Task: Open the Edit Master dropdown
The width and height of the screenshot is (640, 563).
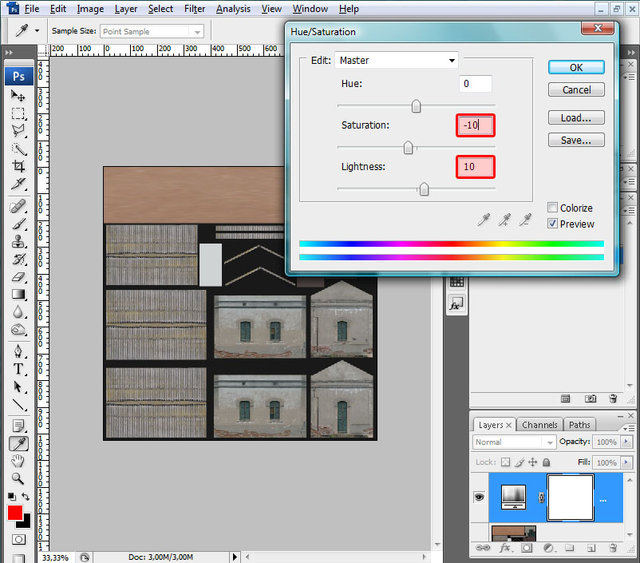Action: 397,60
